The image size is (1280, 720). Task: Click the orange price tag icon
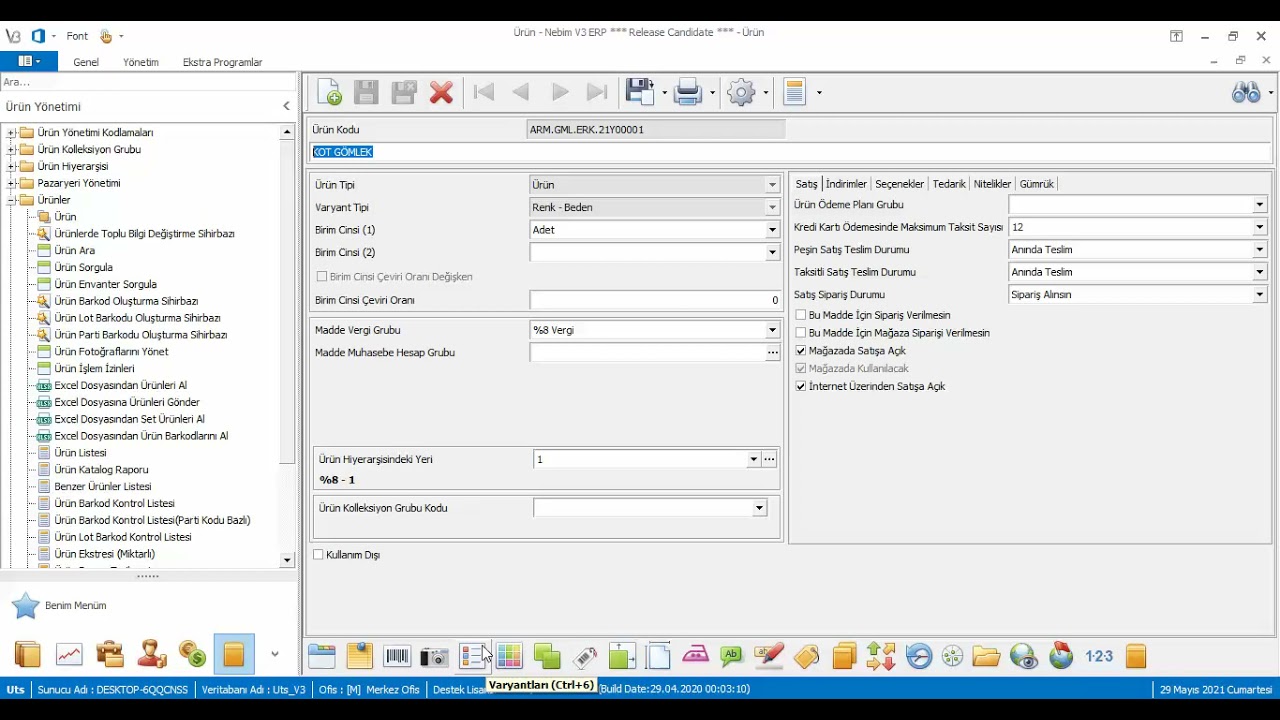(807, 656)
